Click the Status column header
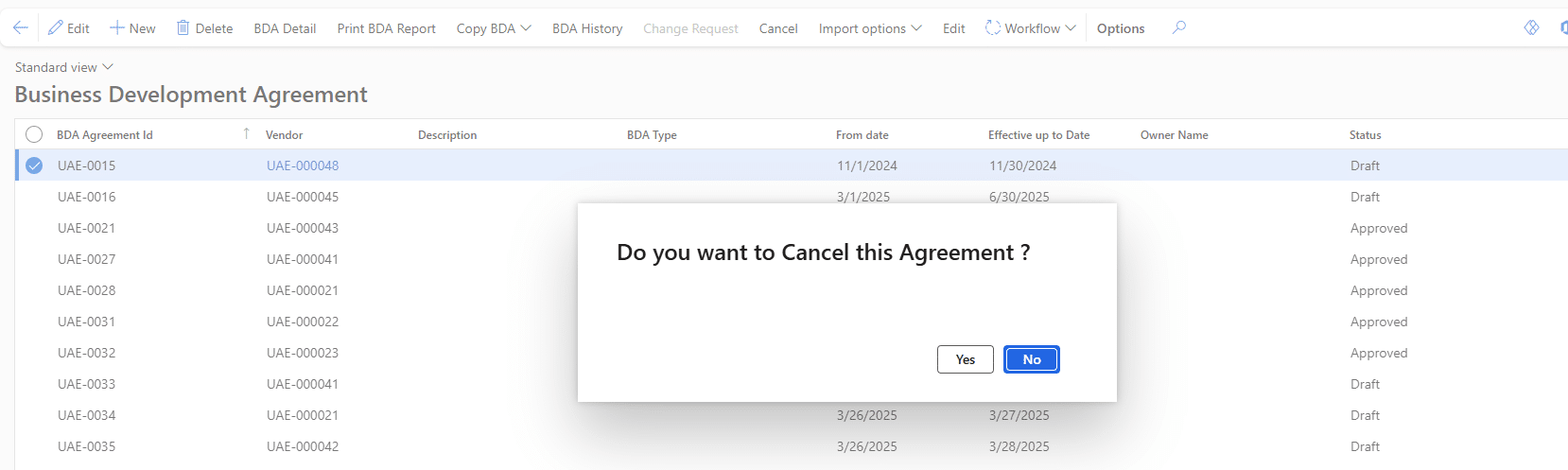 (1365, 135)
